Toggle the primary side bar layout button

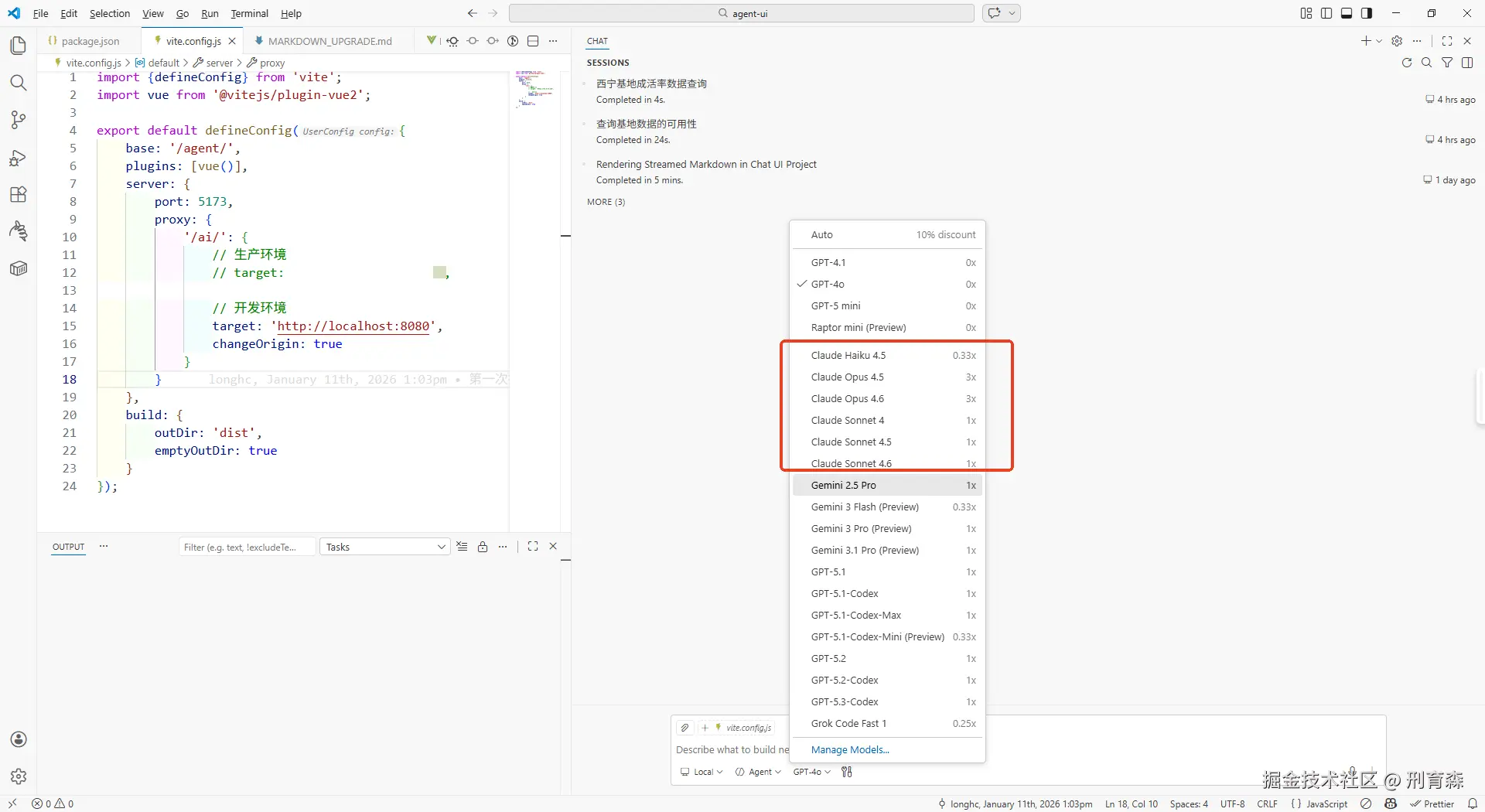1326,13
